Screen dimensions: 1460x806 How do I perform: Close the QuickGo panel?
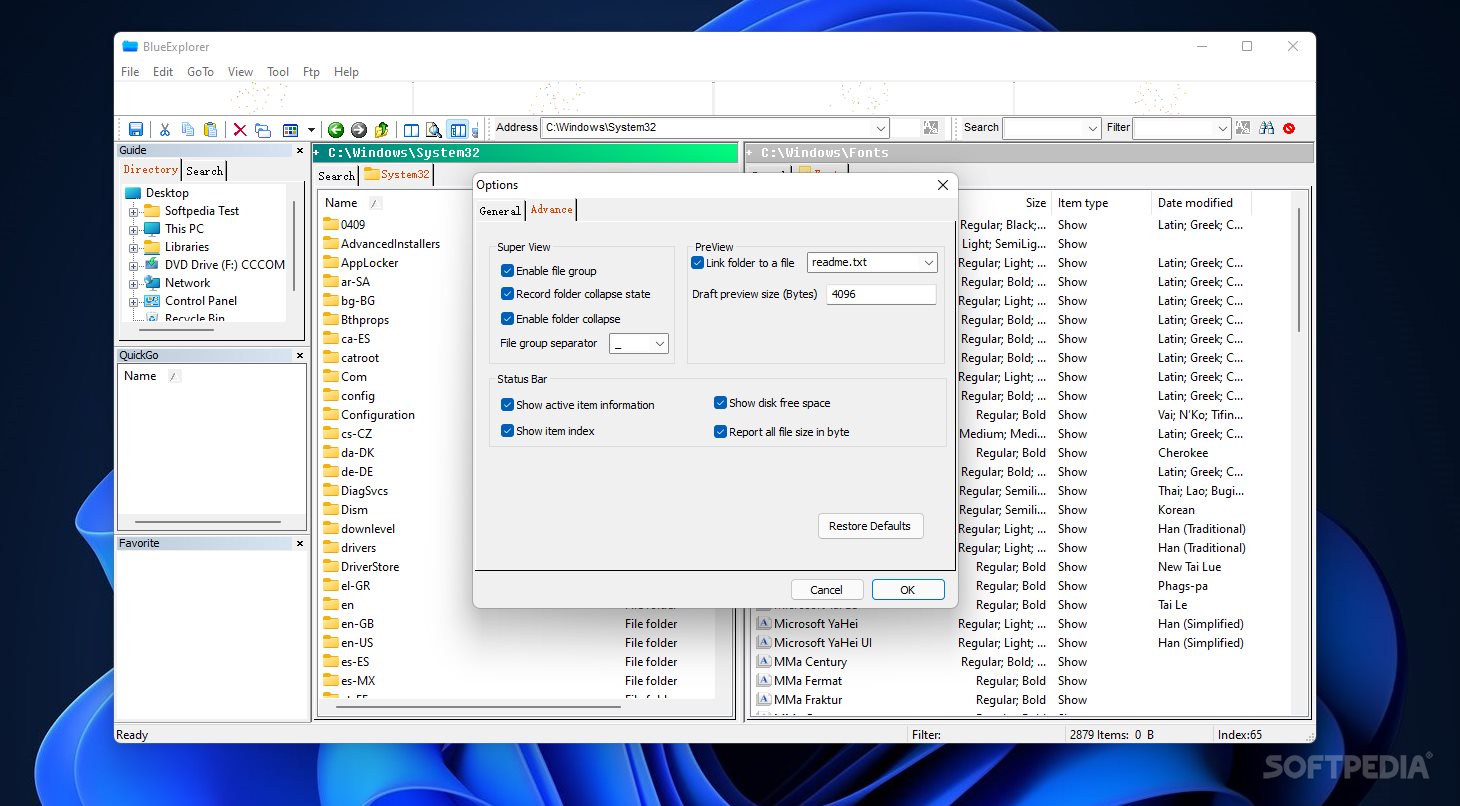[x=300, y=355]
